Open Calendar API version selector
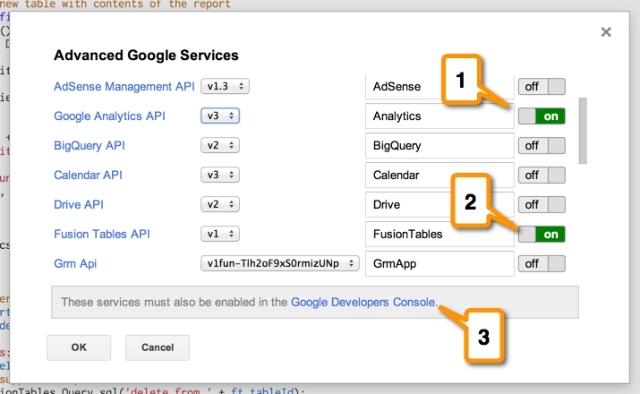Screen dimensions: 640x394 [x=220, y=175]
